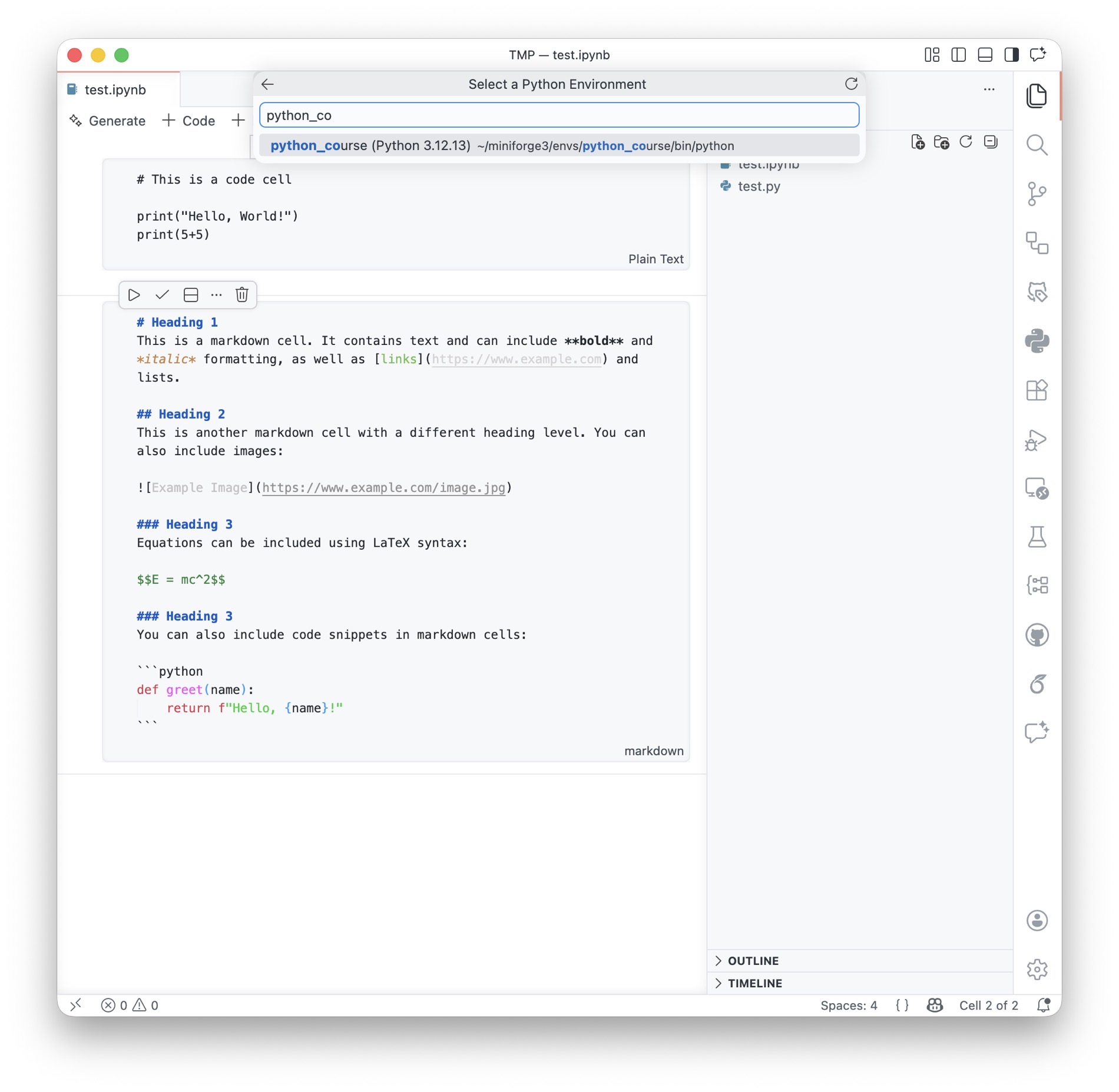The height and width of the screenshot is (1092, 1119).
Task: Expand the OUTLINE section
Action: 753,961
